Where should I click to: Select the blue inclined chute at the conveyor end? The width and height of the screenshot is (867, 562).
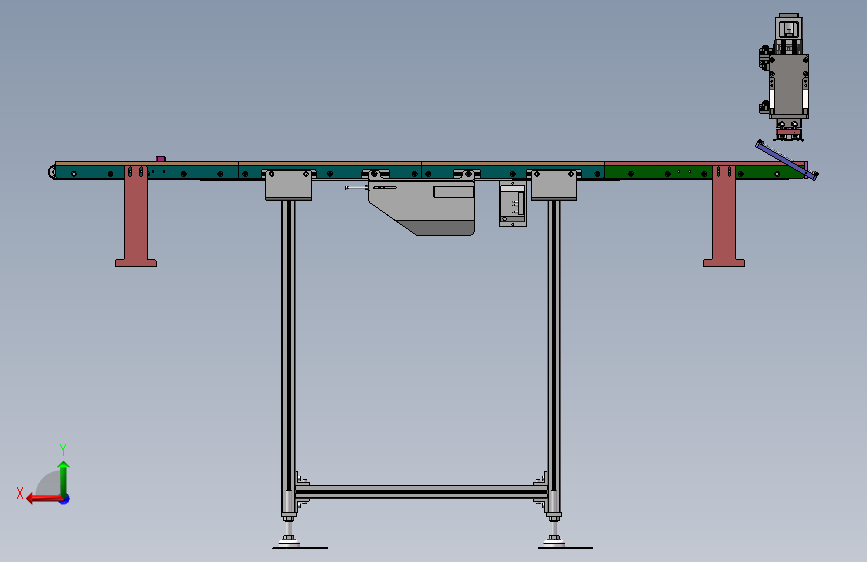[x=787, y=160]
